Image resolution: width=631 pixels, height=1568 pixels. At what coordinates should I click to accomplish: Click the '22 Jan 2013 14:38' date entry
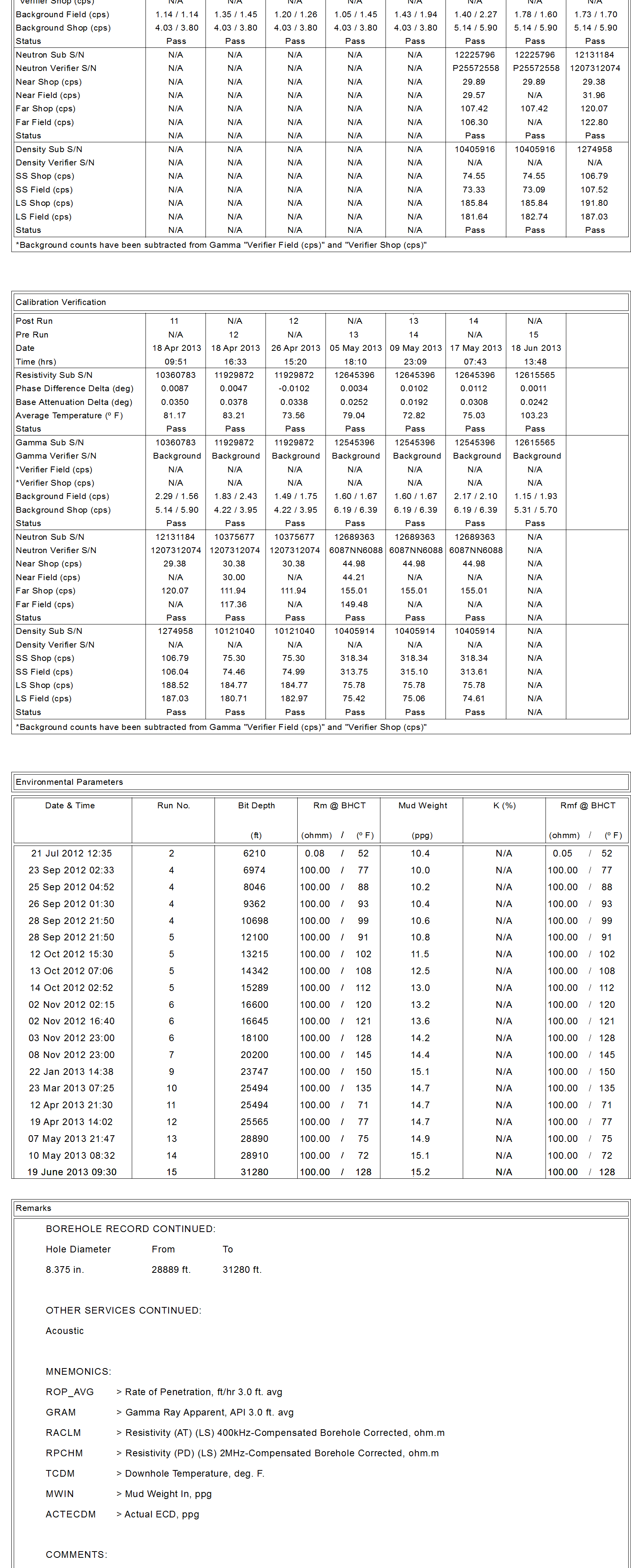click(71, 1071)
